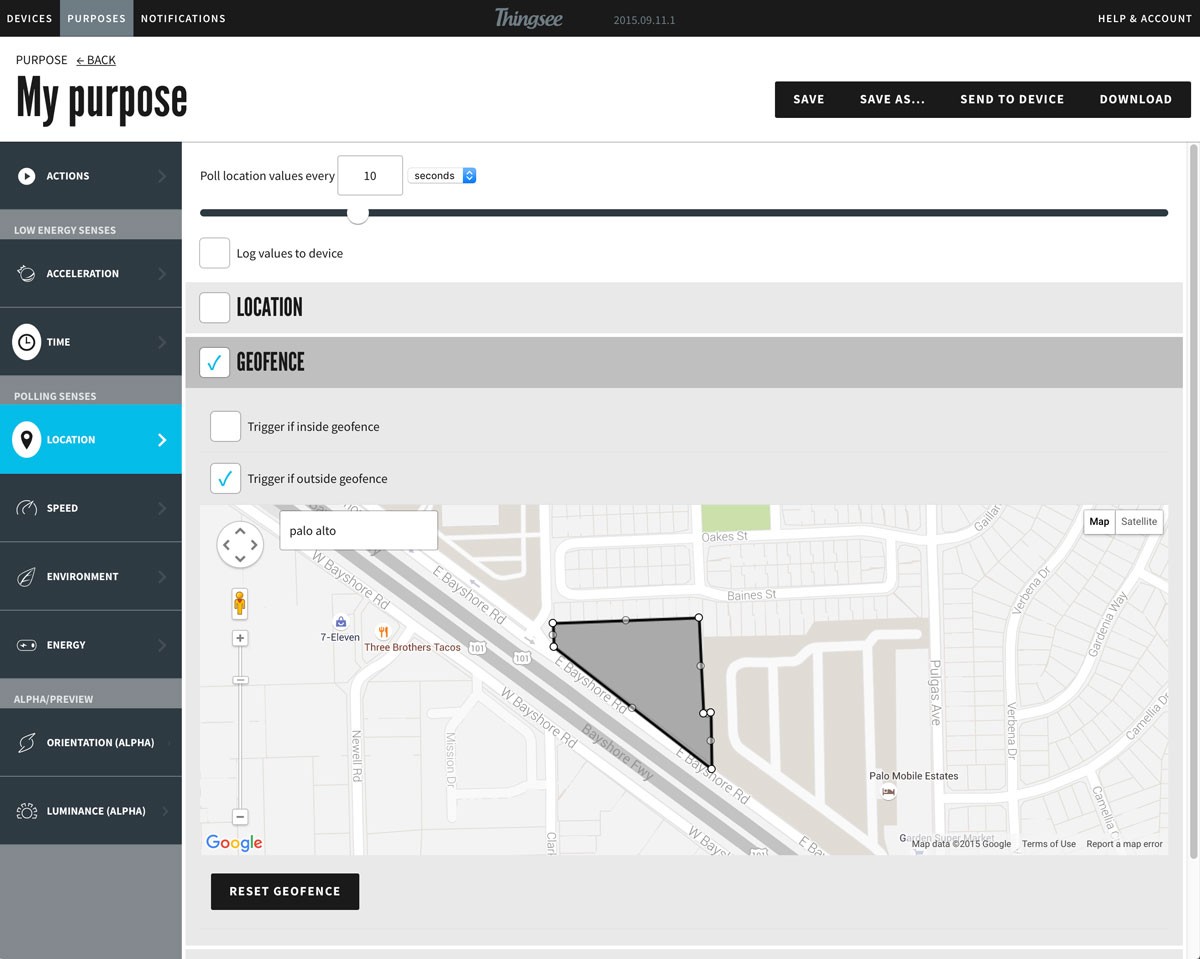Image resolution: width=1200 pixels, height=959 pixels.
Task: Expand Acceleration via its chevron
Action: [x=162, y=273]
